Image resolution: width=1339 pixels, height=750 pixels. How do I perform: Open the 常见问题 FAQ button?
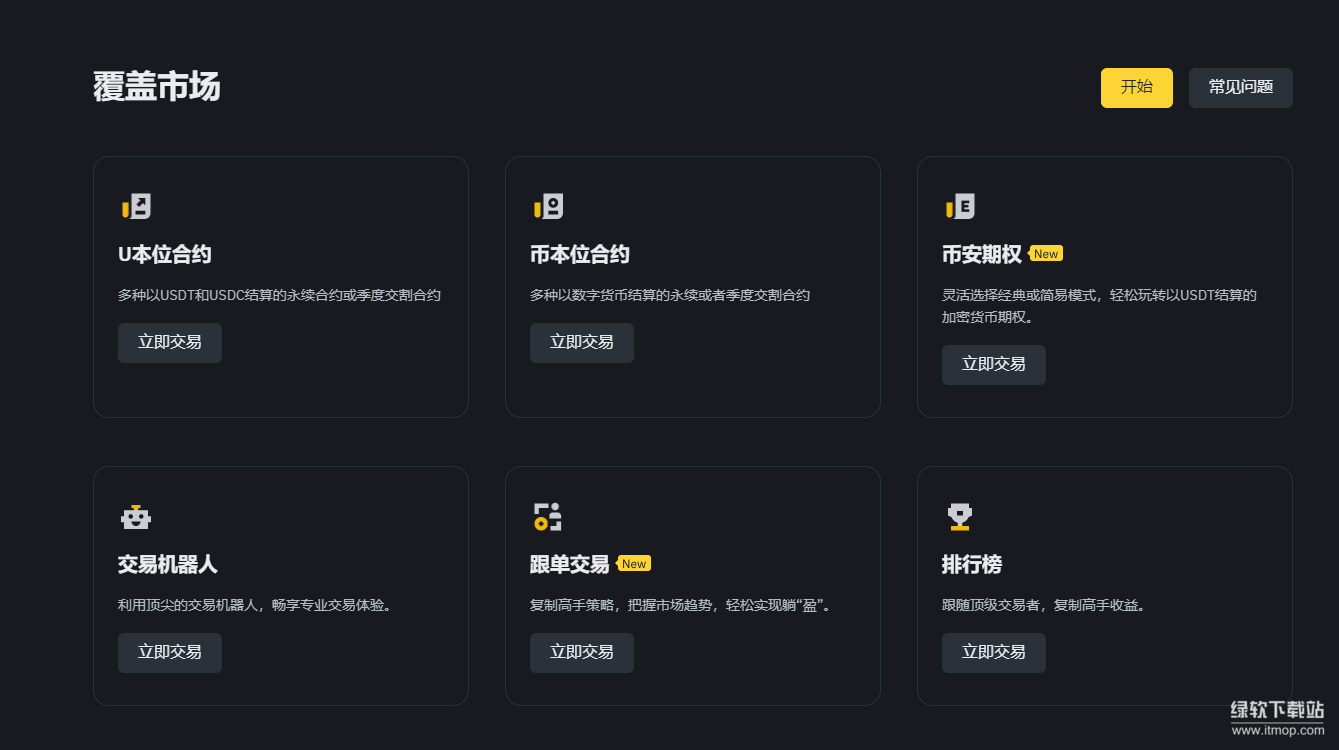(x=1240, y=88)
